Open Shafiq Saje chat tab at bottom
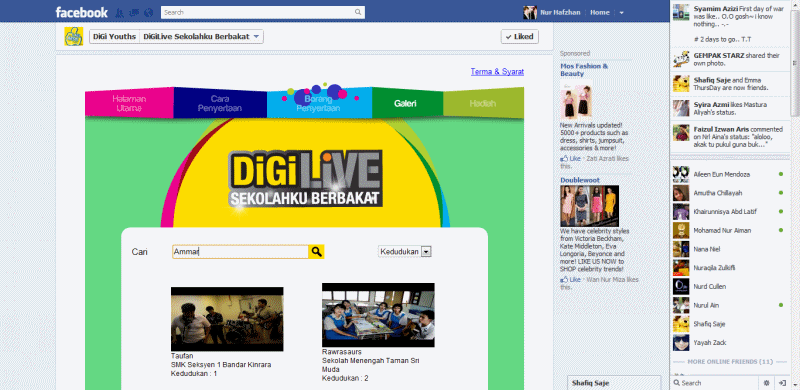 [614, 383]
